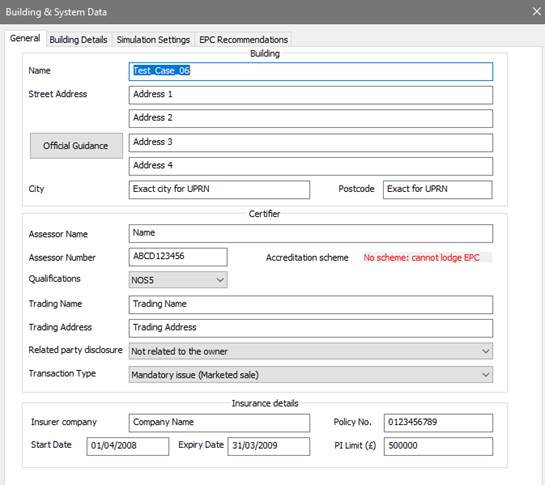Open the Related party disclosure dropdown
Screen dimensions: 545x485
(311, 351)
